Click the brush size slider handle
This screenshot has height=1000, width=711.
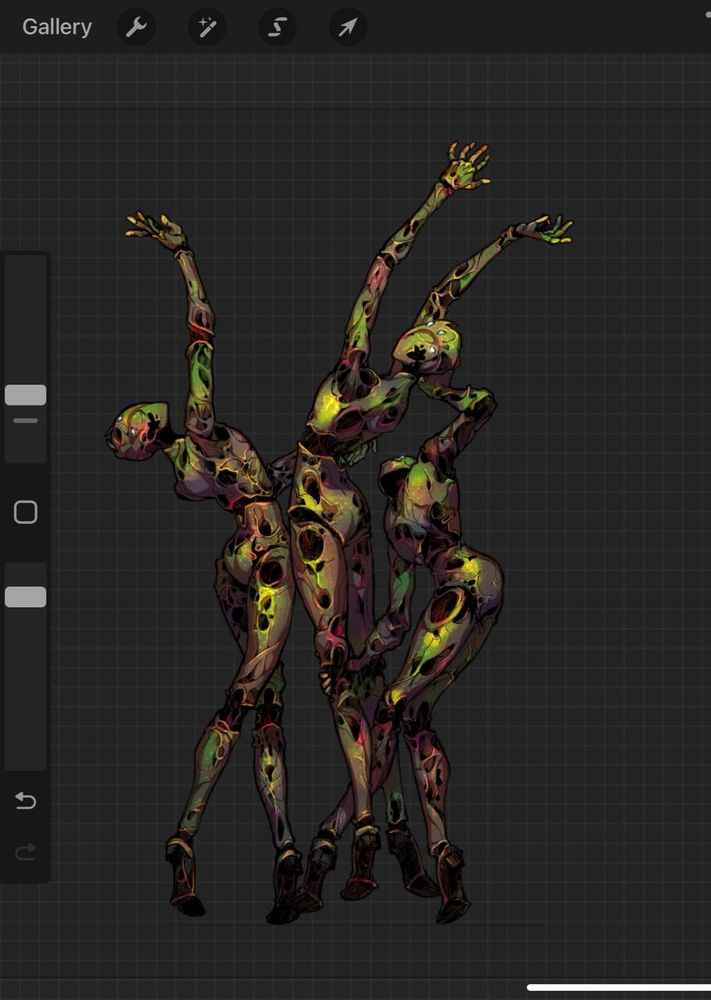click(x=26, y=395)
